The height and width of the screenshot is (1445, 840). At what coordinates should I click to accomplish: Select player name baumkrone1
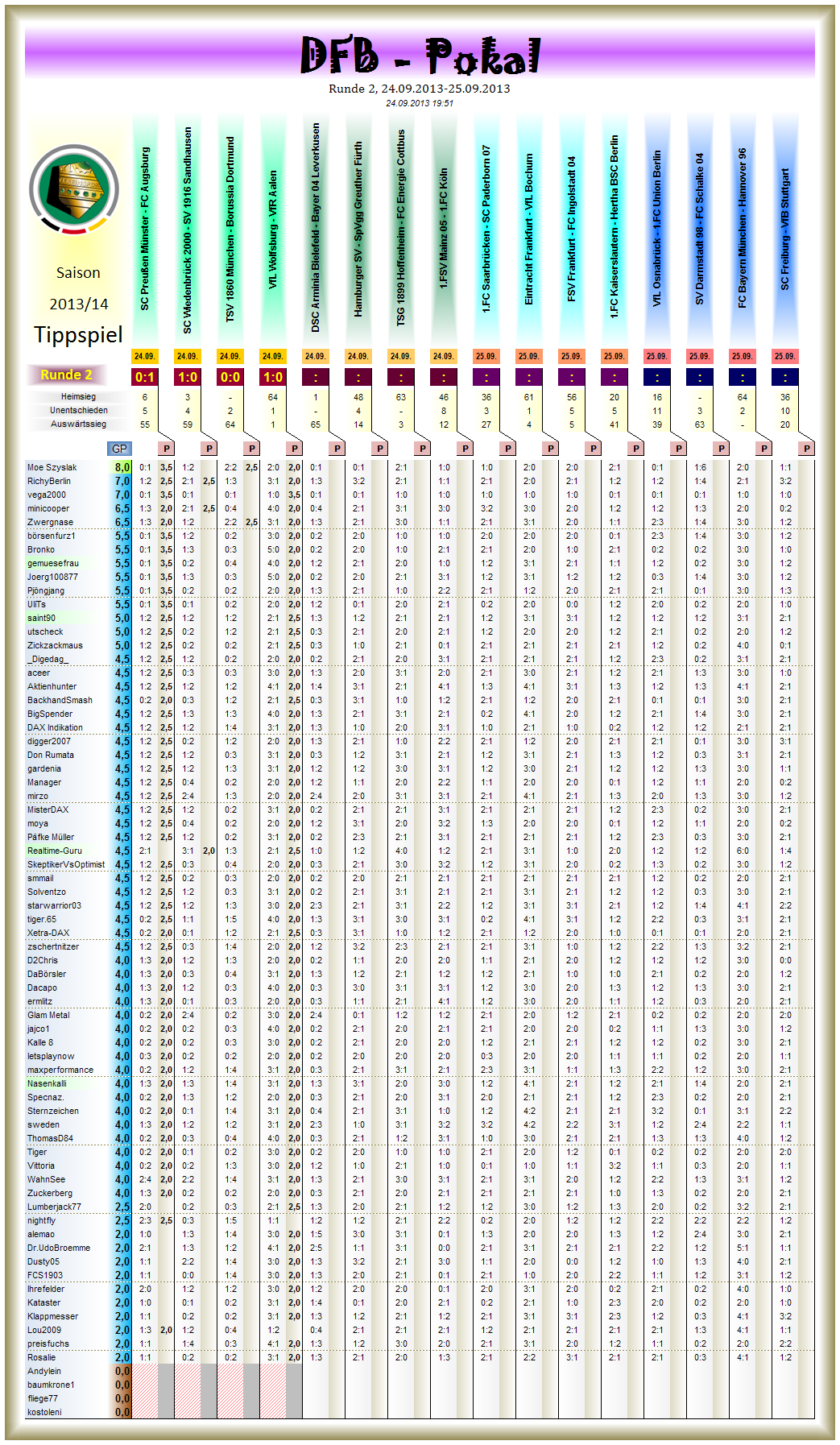tap(51, 1385)
